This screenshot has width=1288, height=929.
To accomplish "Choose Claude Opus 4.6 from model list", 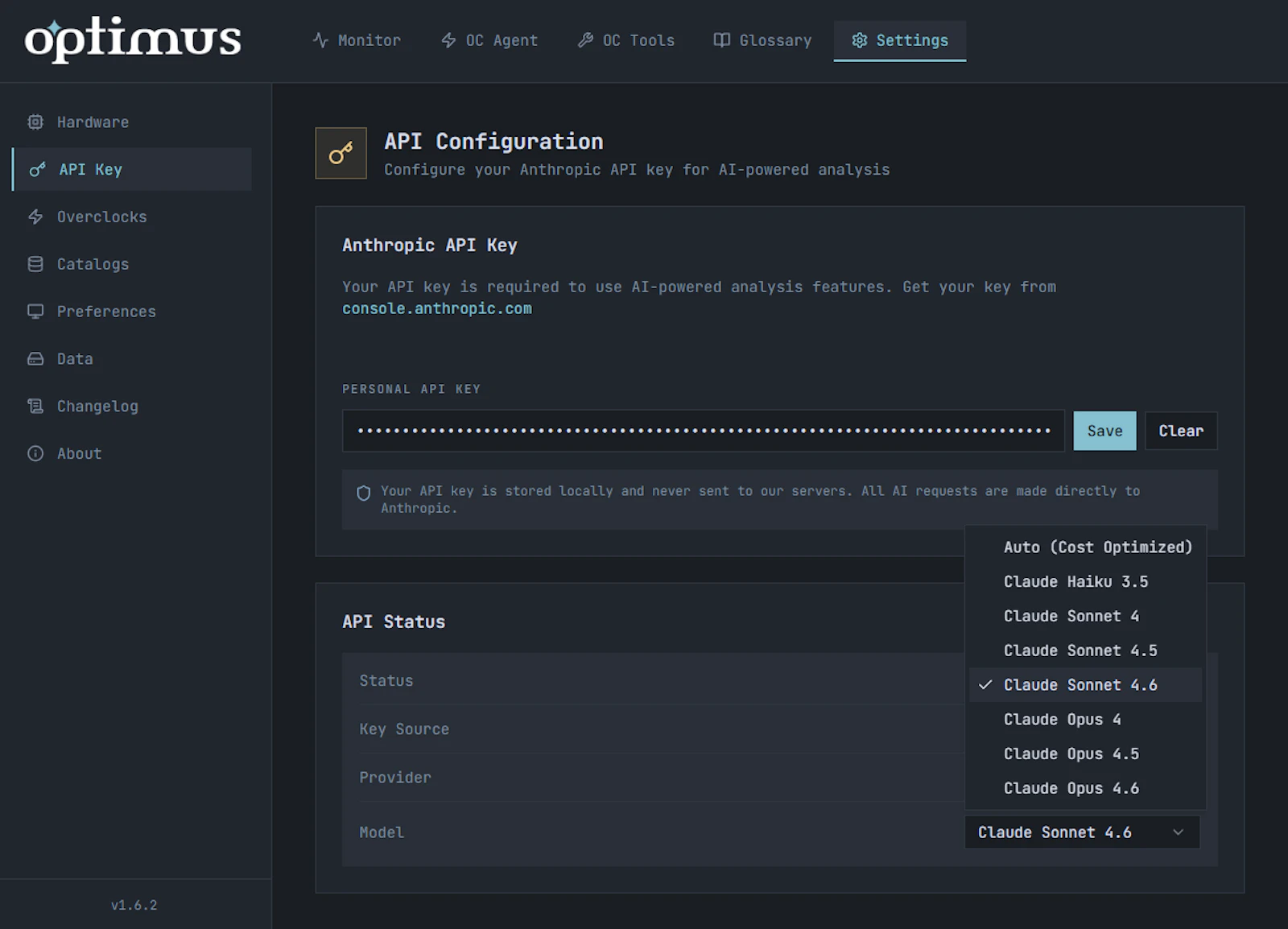I will coord(1085,789).
